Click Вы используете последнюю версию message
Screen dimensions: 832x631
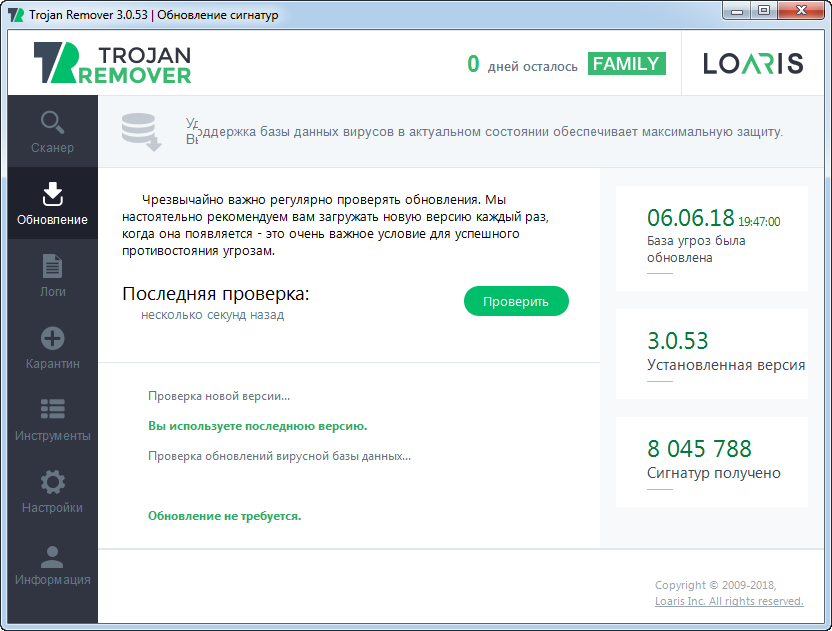pos(257,426)
